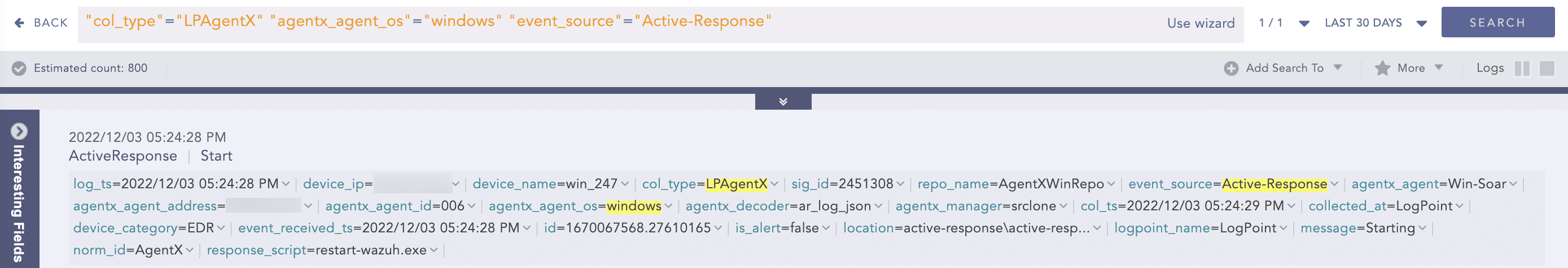Click the col_type field name link
Image resolution: width=1568 pixels, height=268 pixels.
point(669,184)
